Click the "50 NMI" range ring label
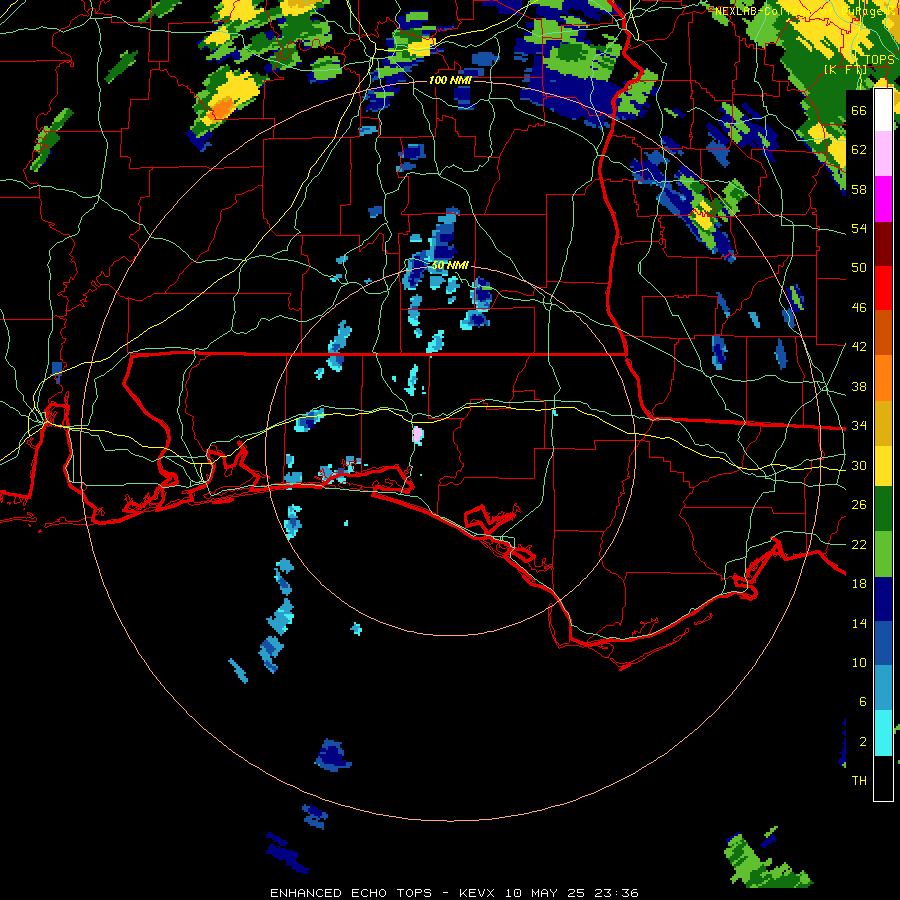 [x=450, y=265]
